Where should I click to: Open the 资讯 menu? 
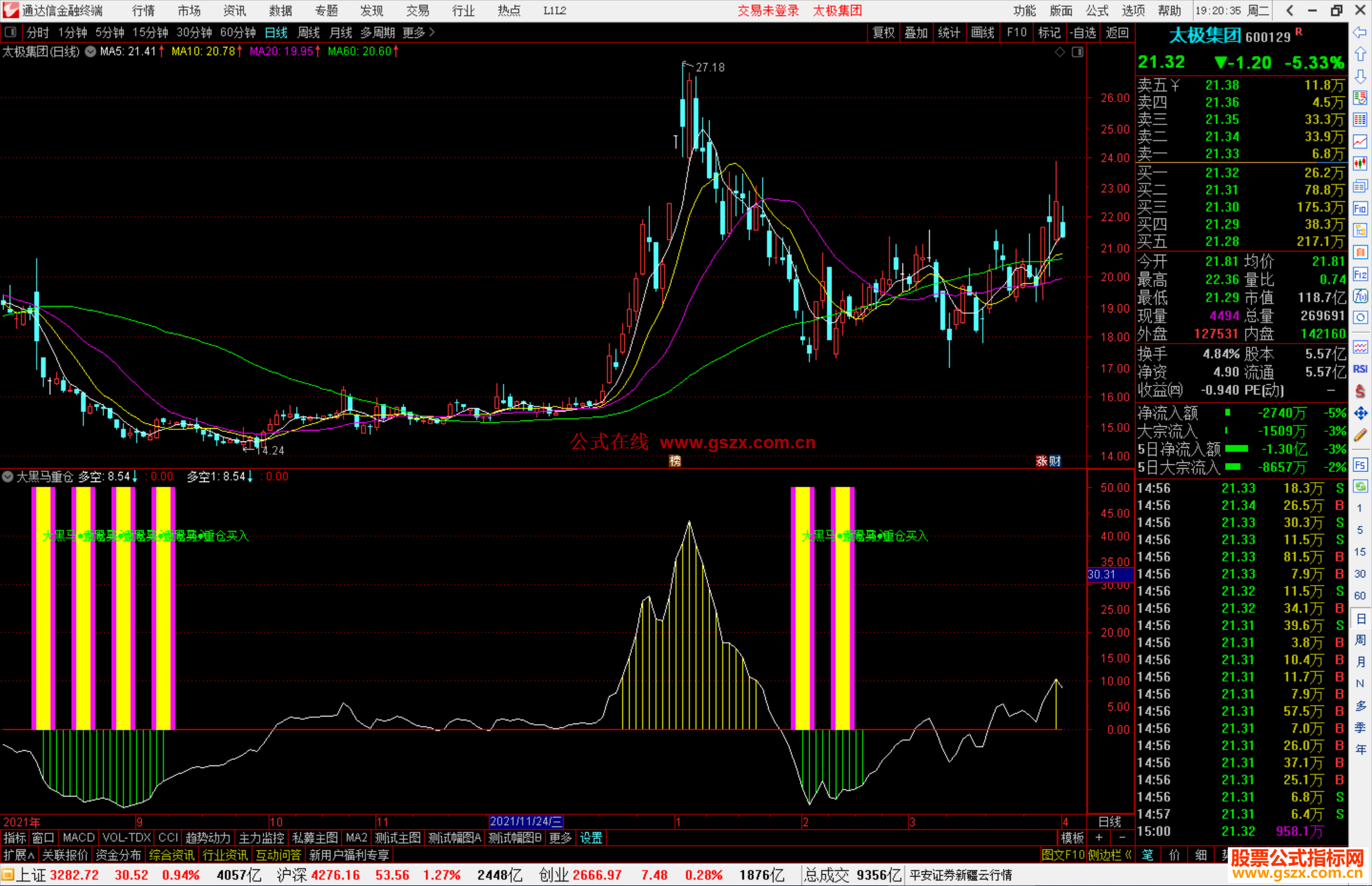tap(235, 10)
